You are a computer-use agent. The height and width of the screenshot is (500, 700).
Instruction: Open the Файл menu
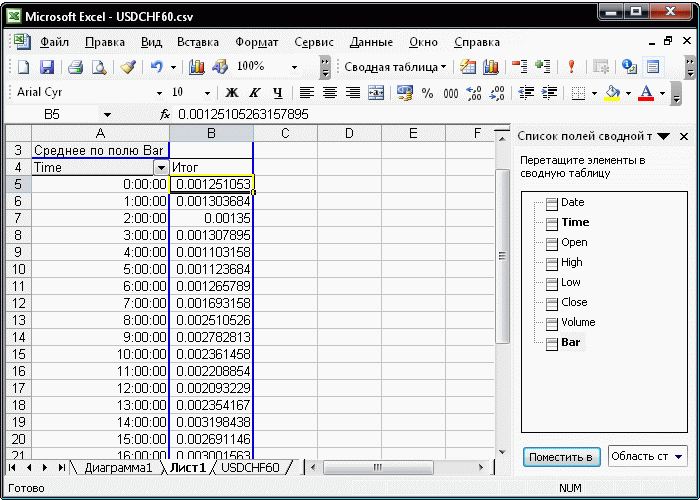coord(54,42)
